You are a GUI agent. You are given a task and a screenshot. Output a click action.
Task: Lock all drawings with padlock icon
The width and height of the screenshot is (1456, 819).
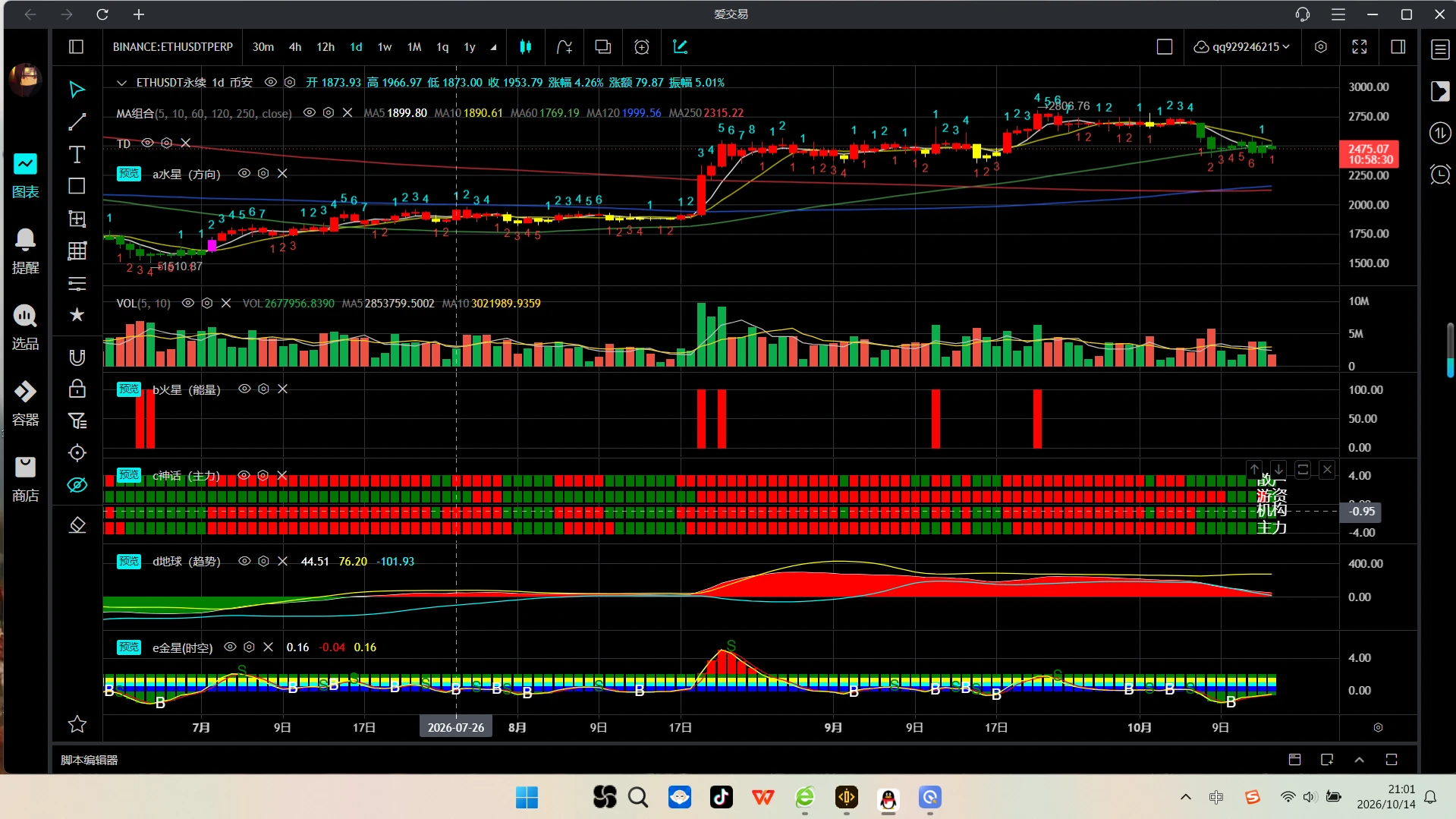pyautogui.click(x=77, y=389)
